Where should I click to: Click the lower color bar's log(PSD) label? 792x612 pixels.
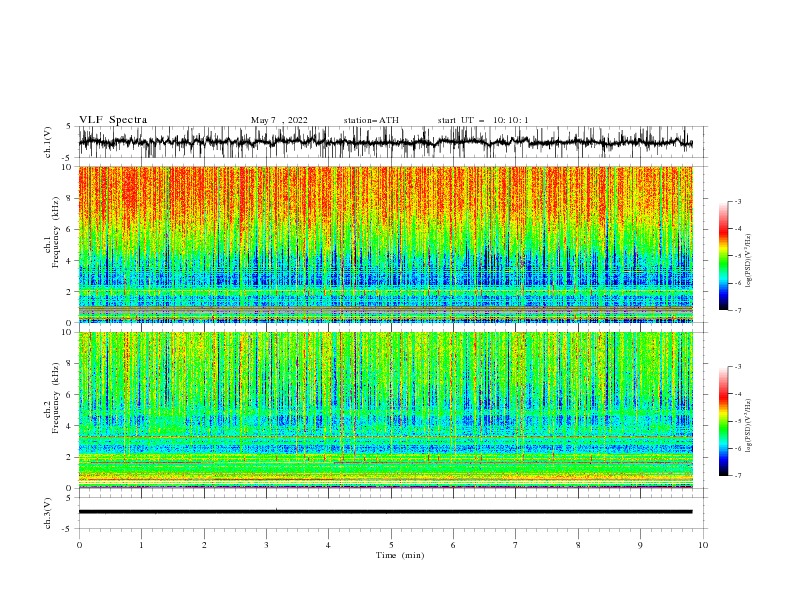coord(749,425)
